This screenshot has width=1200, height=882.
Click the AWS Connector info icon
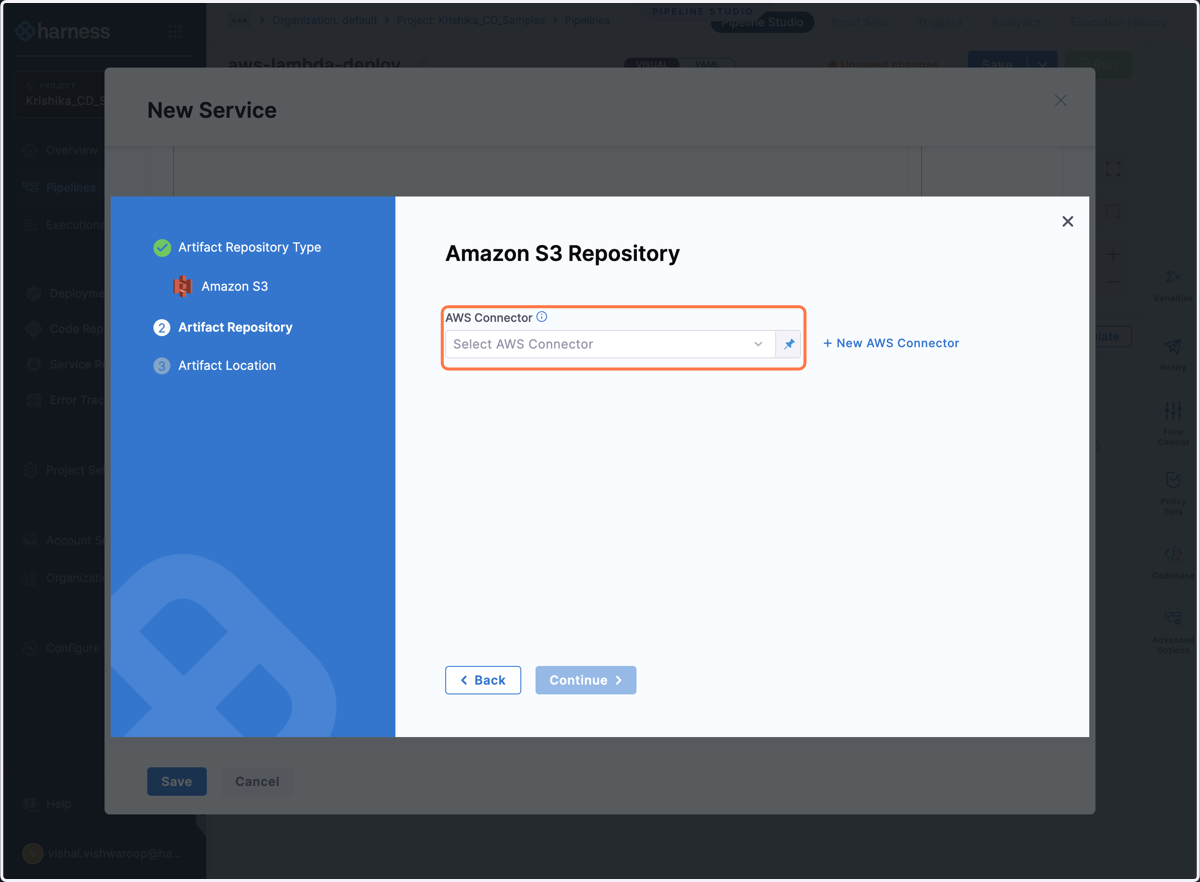[542, 317]
